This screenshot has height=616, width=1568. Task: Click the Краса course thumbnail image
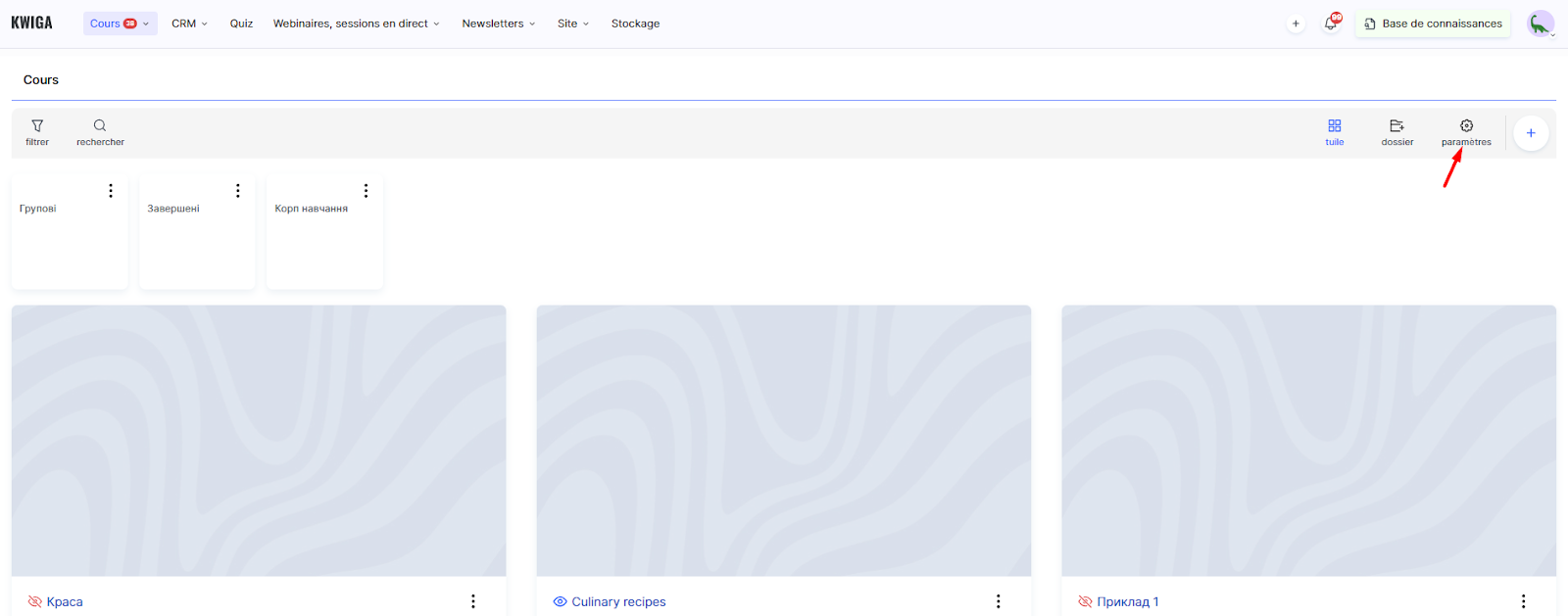[259, 441]
